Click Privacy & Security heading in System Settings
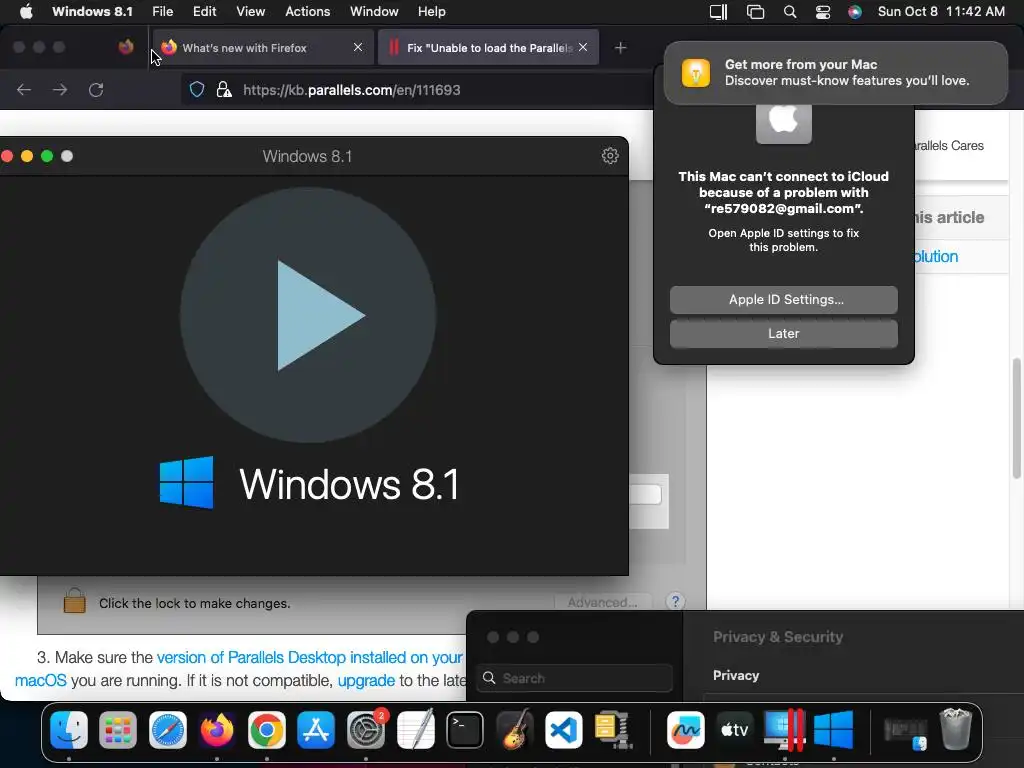Screen dimensions: 1024x768 [778, 637]
